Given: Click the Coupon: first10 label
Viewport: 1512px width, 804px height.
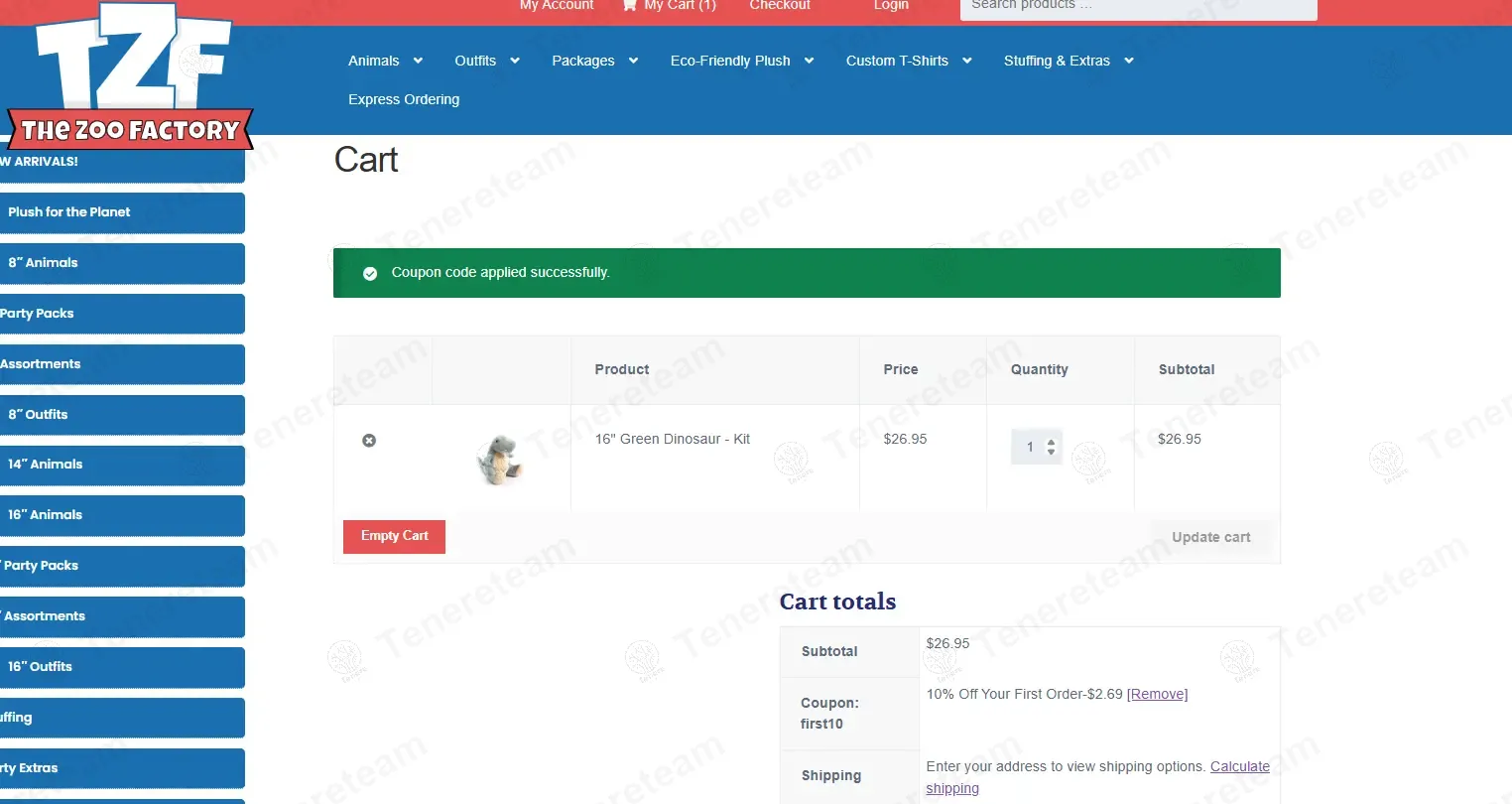Looking at the screenshot, I should (829, 713).
